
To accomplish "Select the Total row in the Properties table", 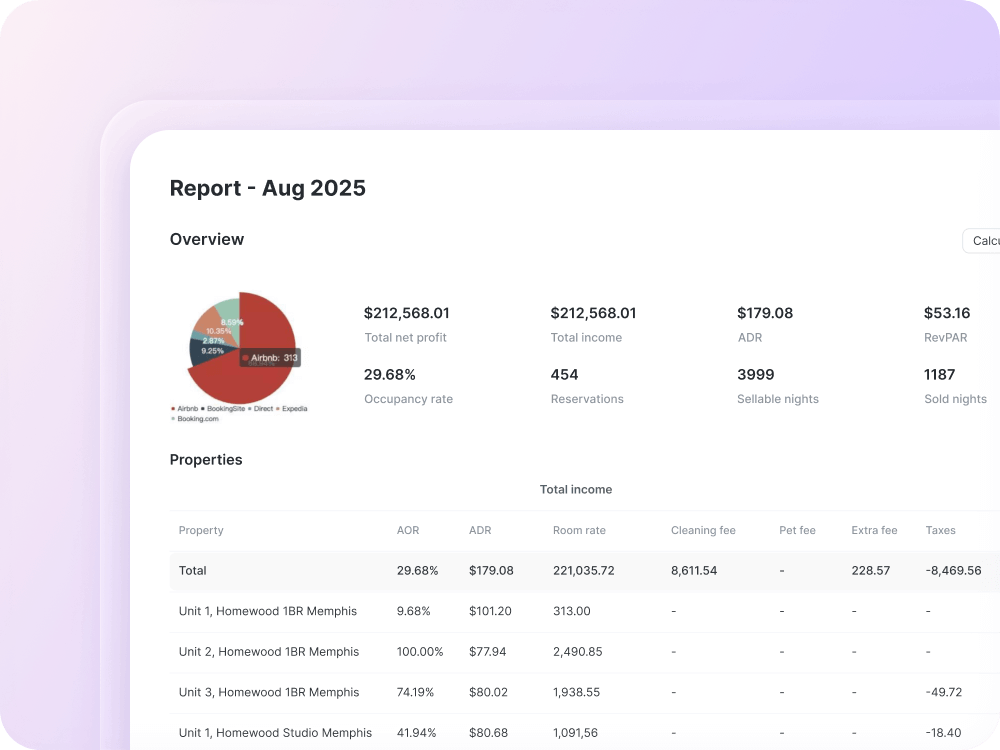I will pyautogui.click(x=192, y=570).
